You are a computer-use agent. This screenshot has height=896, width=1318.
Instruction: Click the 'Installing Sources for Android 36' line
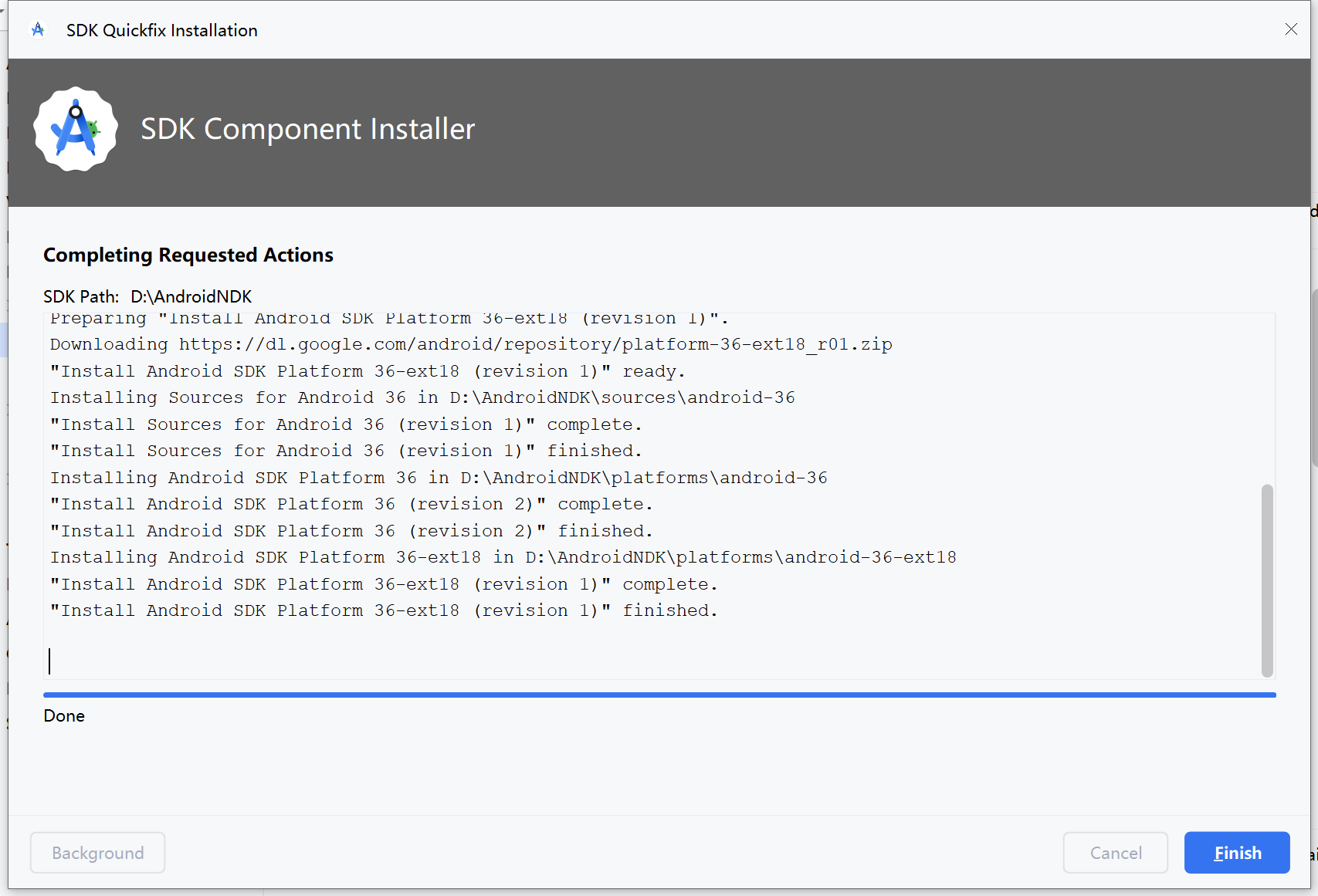(422, 397)
